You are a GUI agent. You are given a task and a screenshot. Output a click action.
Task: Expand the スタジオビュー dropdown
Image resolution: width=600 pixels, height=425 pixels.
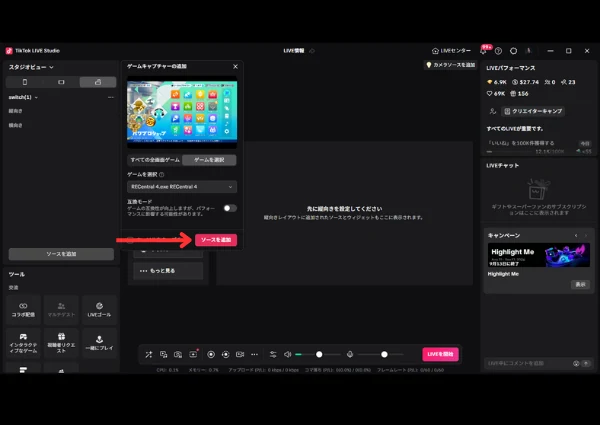point(31,67)
